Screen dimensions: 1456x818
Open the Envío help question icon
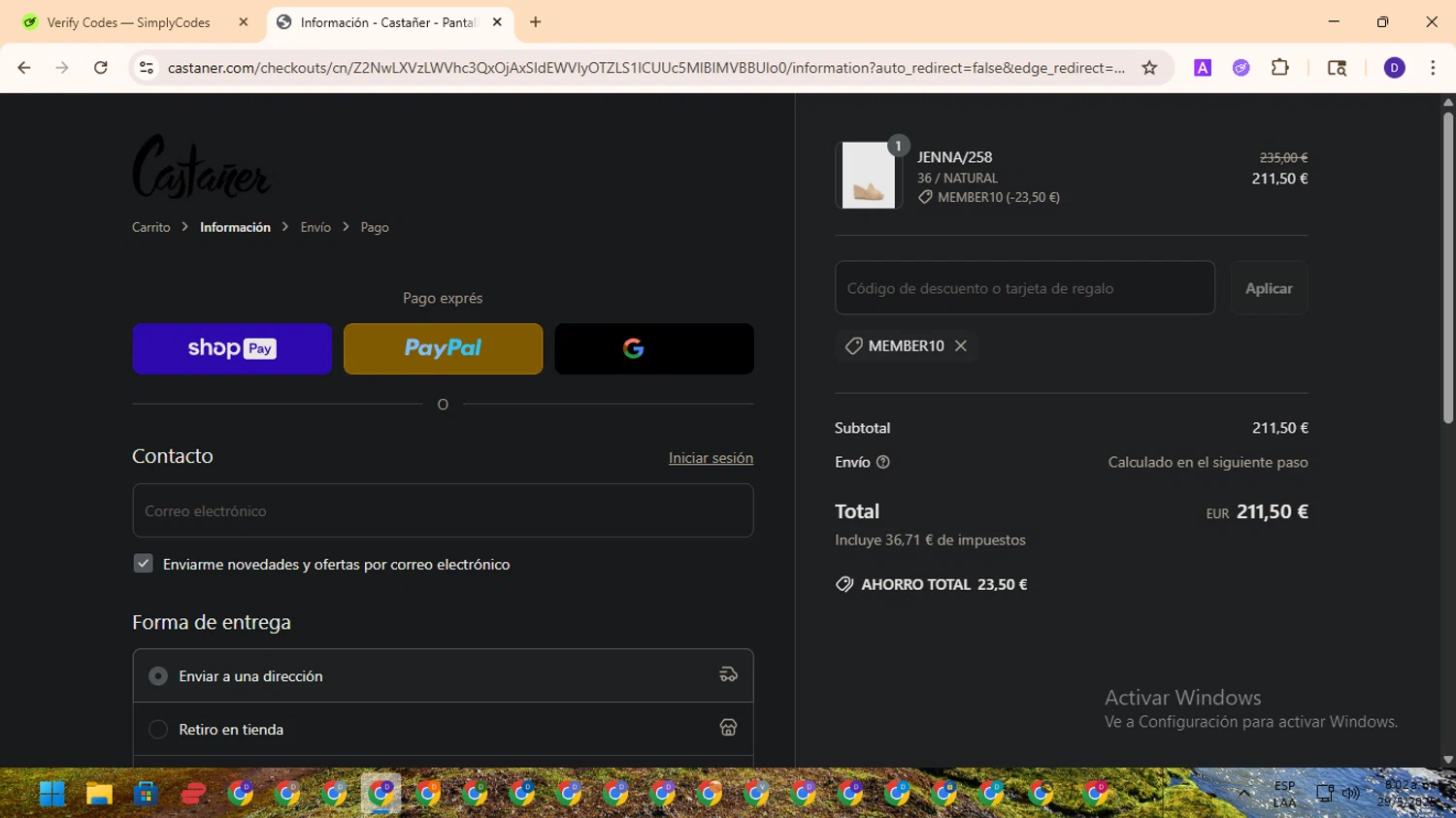pyautogui.click(x=883, y=462)
